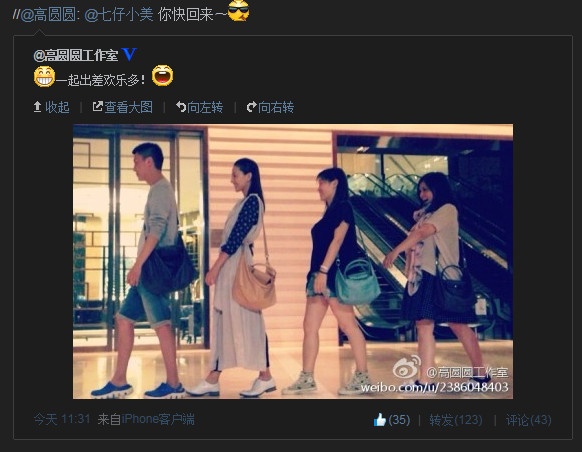This screenshot has width=582, height=452.
Task: Click the blue V verified badge
Action: click(129, 55)
